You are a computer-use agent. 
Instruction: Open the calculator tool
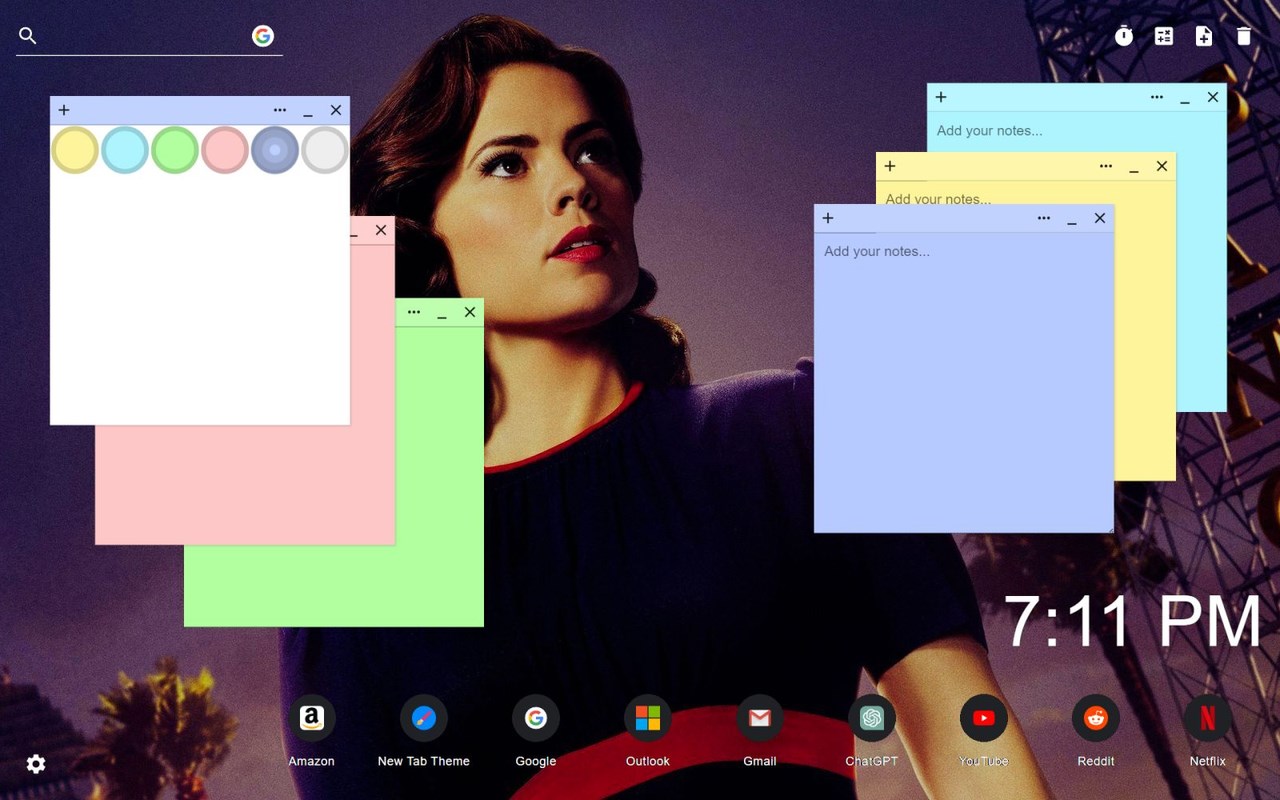point(1164,36)
